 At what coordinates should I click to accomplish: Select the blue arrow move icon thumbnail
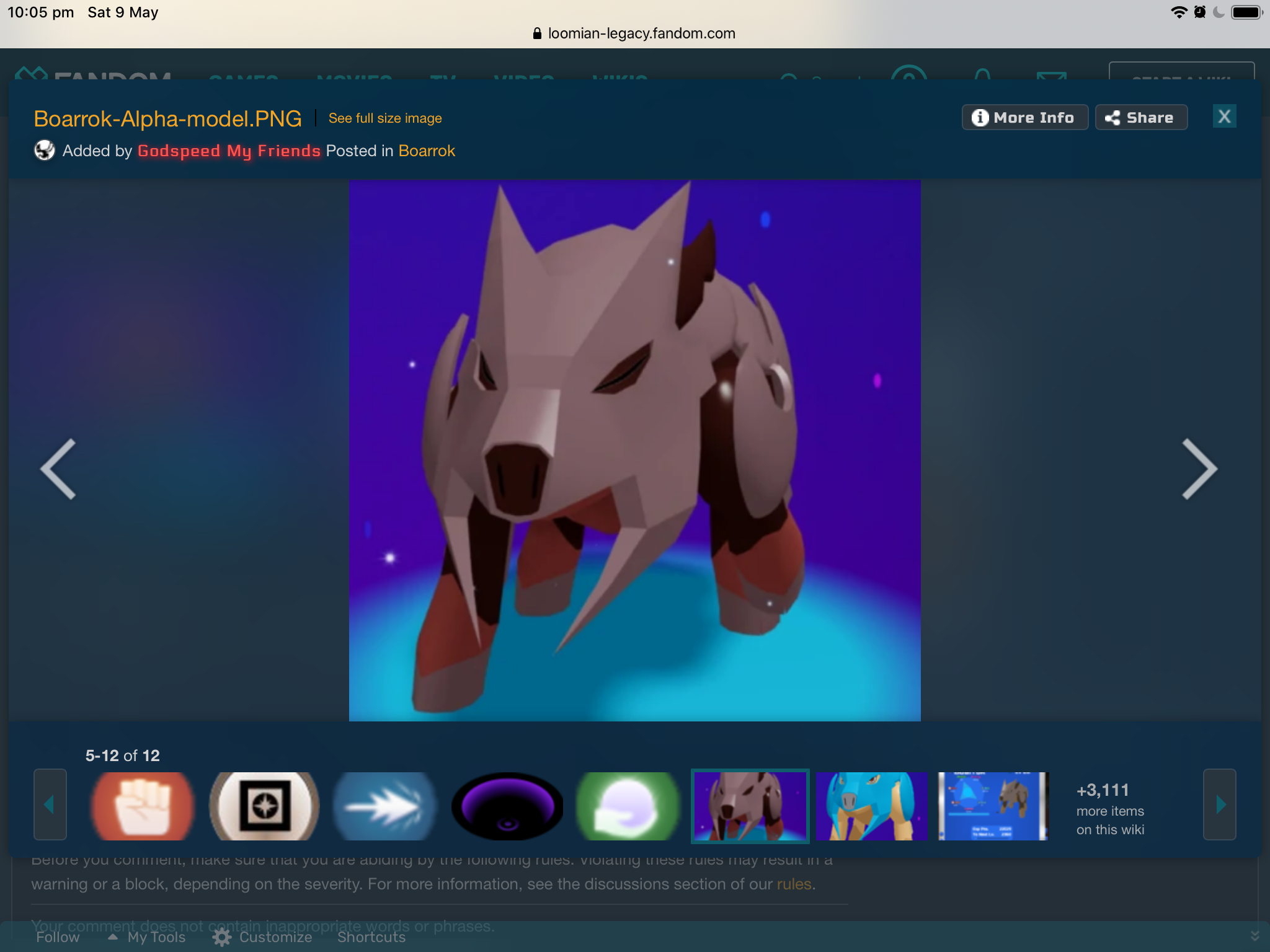click(x=385, y=806)
